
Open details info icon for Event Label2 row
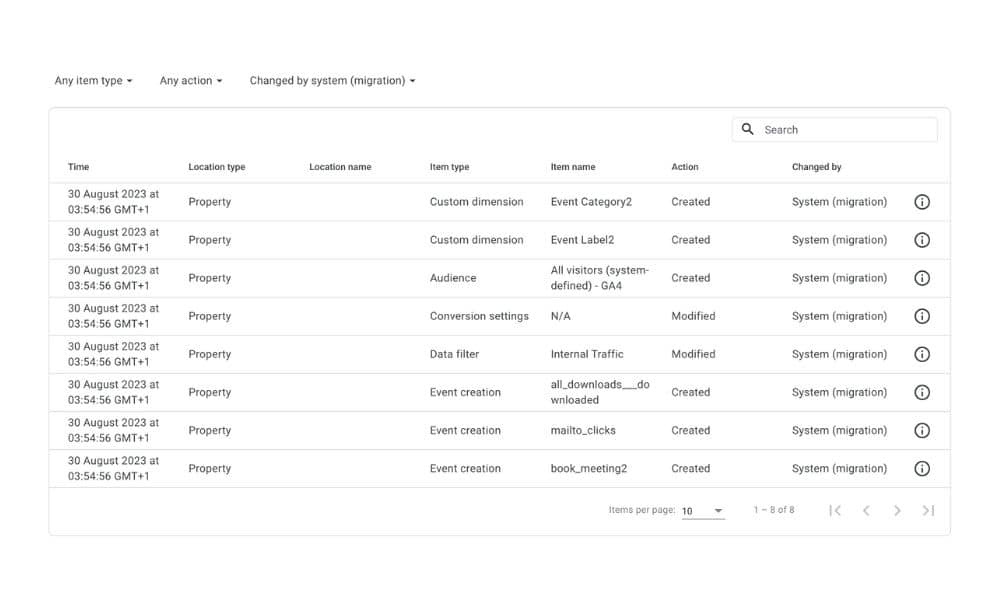[922, 240]
